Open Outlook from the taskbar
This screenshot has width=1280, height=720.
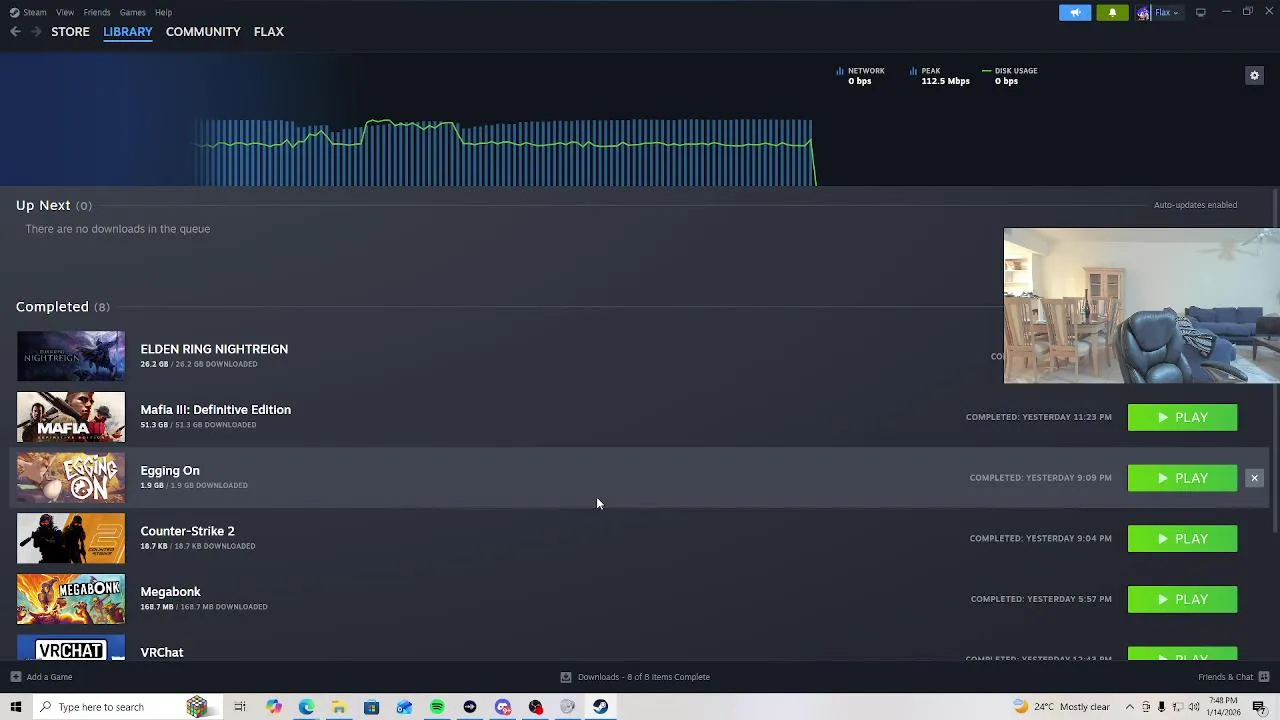[404, 707]
